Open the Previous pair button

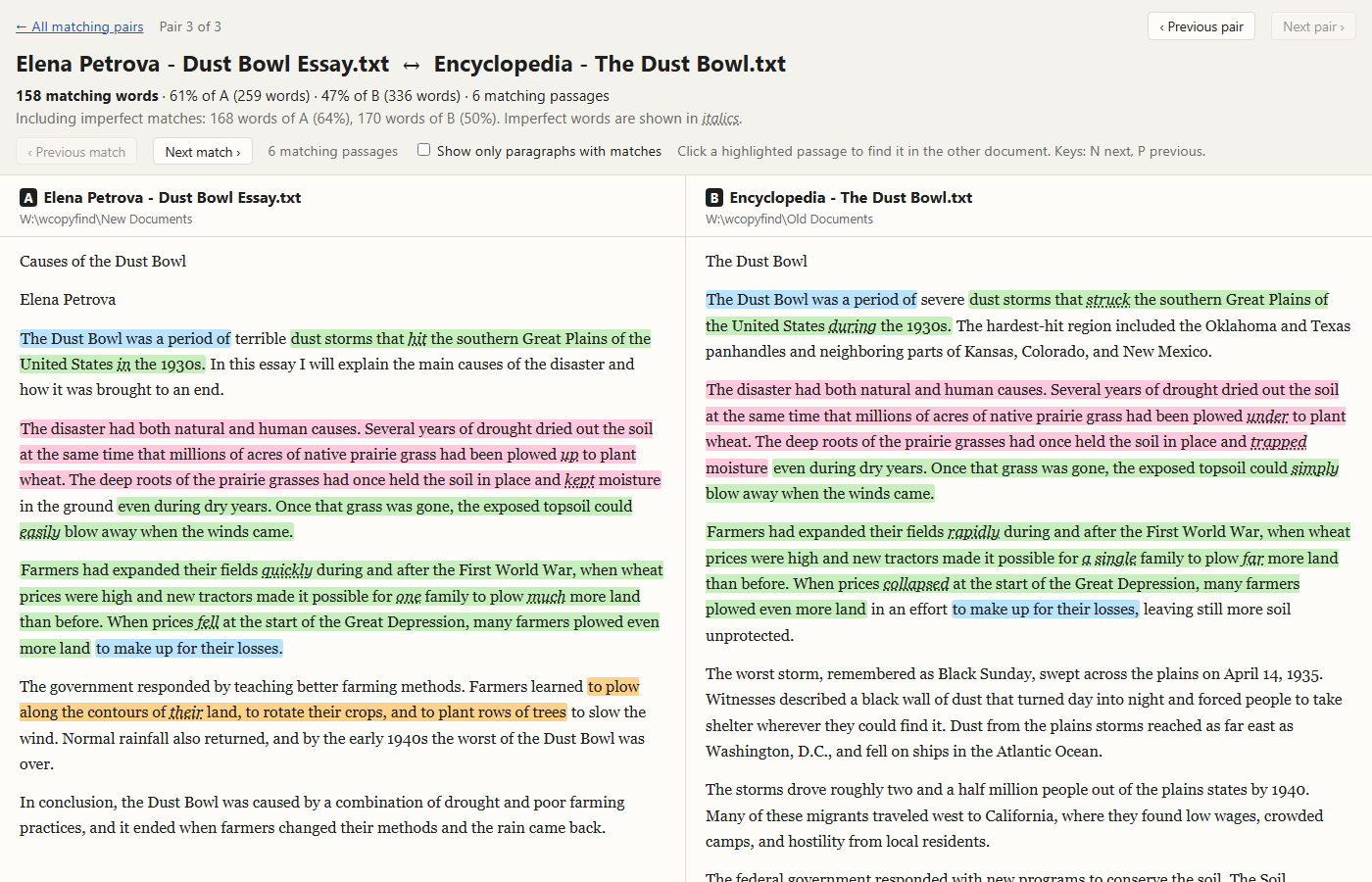(x=1201, y=26)
